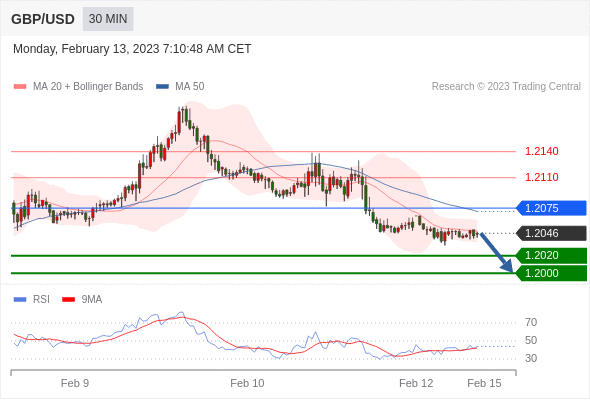Click the RSI 70 axis value

tap(531, 322)
